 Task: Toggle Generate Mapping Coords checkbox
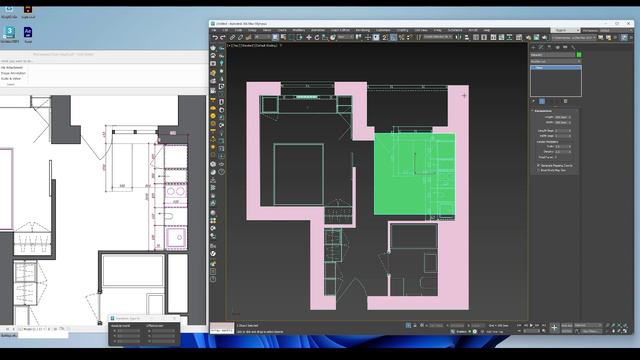coord(538,166)
